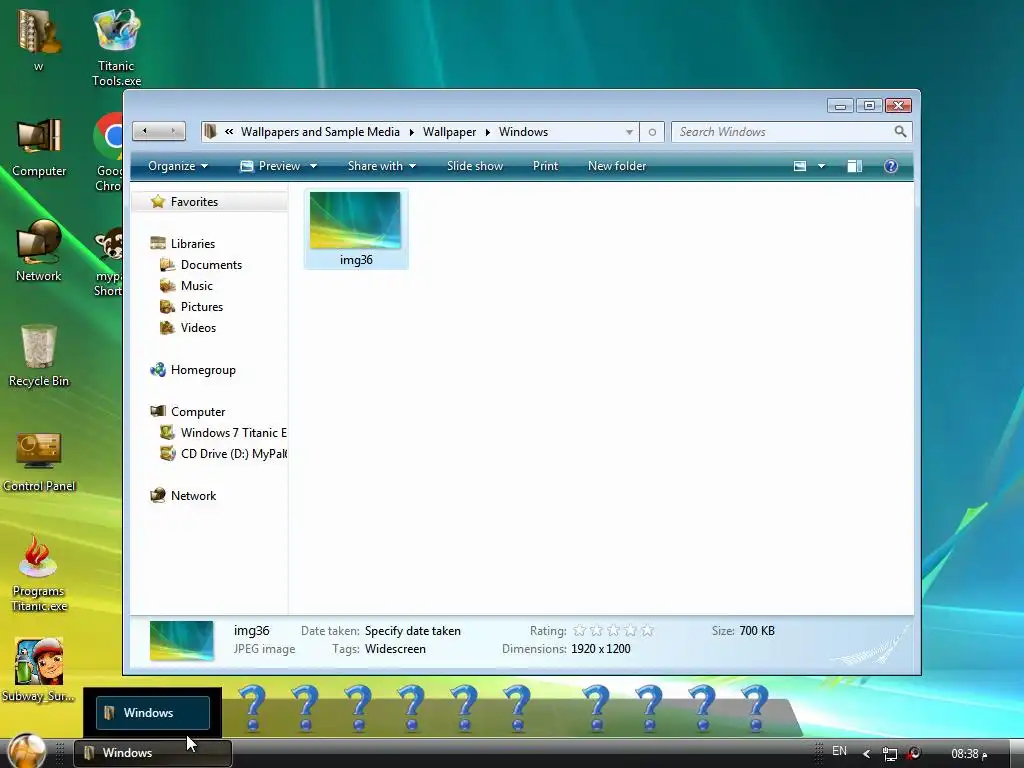
Task: Click the search magnifier icon
Action: point(900,131)
